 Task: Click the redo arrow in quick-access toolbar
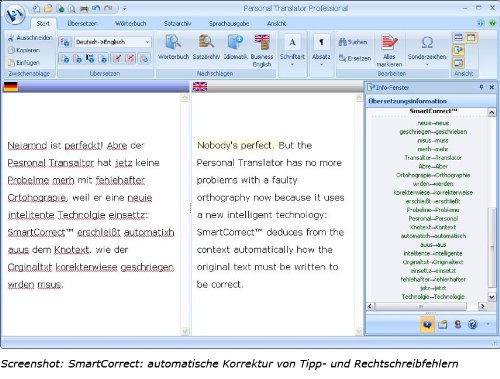pyautogui.click(x=108, y=8)
